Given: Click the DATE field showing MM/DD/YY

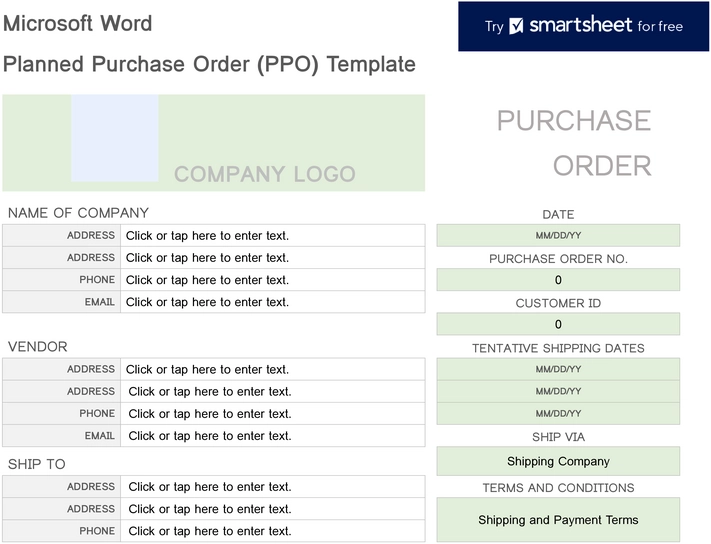Looking at the screenshot, I should click(558, 236).
